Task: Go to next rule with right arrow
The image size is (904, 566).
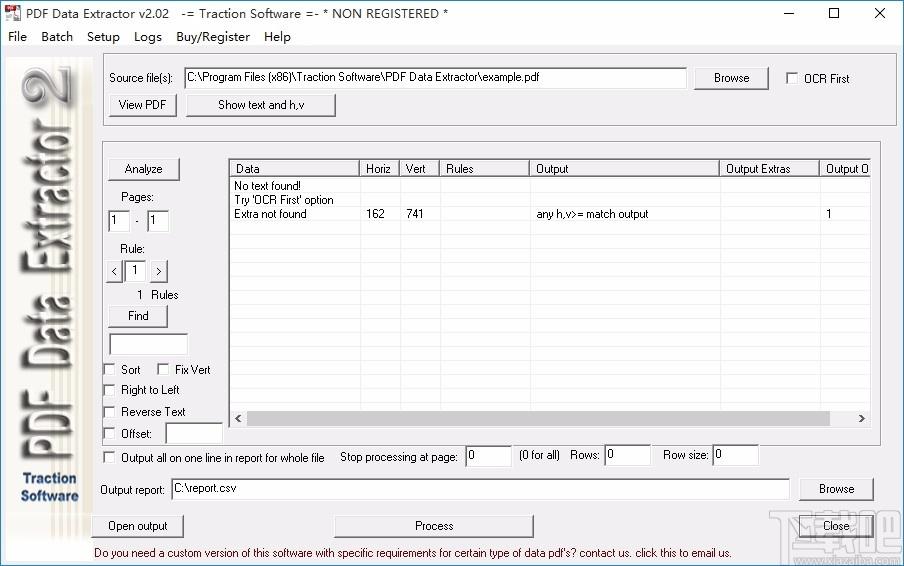Action: point(158,271)
